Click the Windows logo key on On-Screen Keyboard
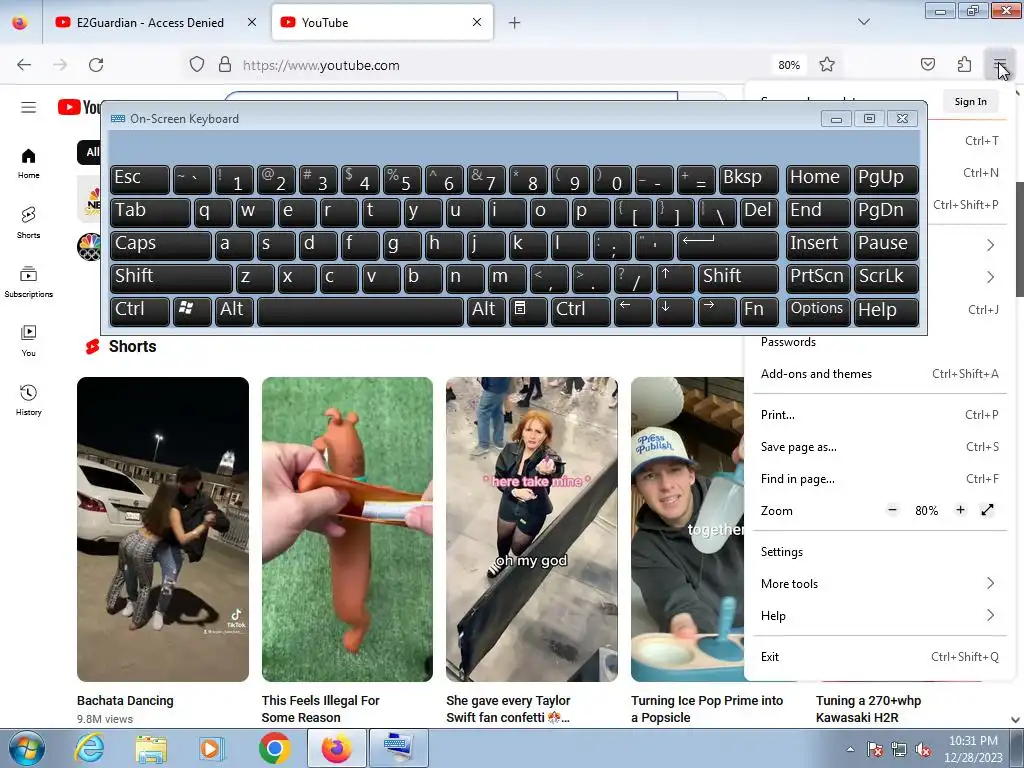 192,310
